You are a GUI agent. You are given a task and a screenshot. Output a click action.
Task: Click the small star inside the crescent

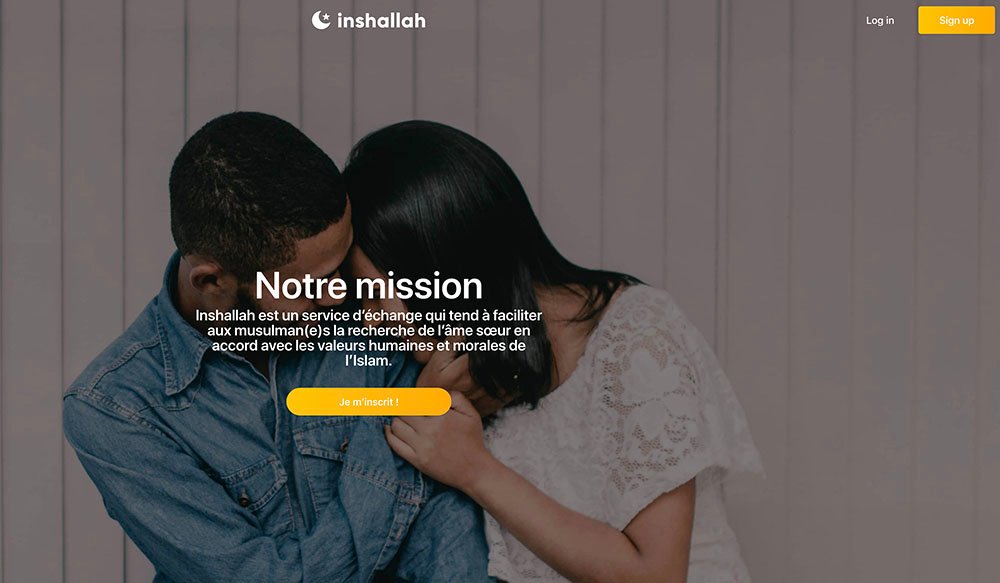pos(325,17)
